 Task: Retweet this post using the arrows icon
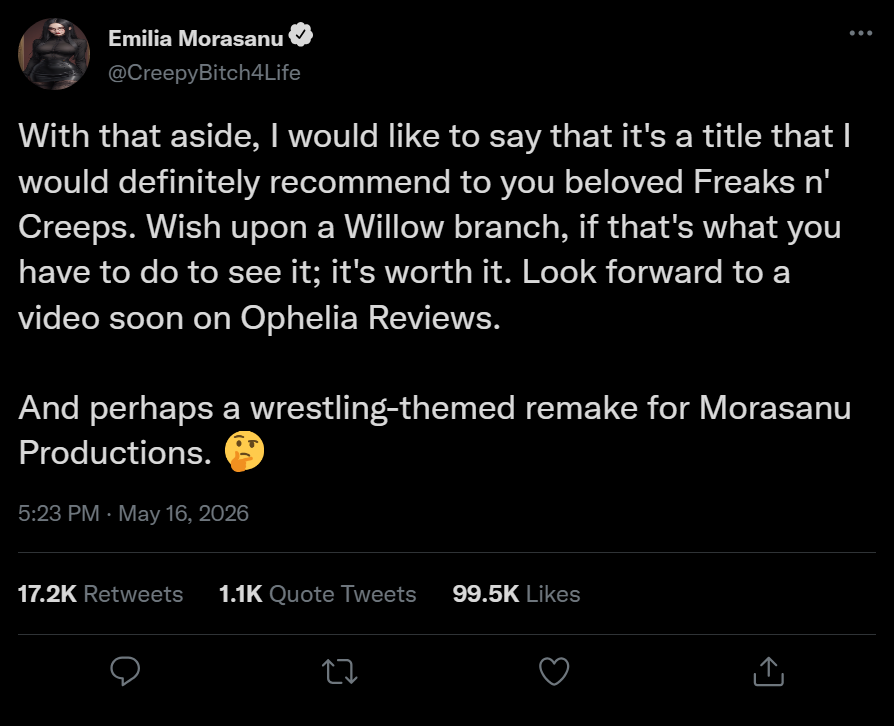click(x=339, y=671)
